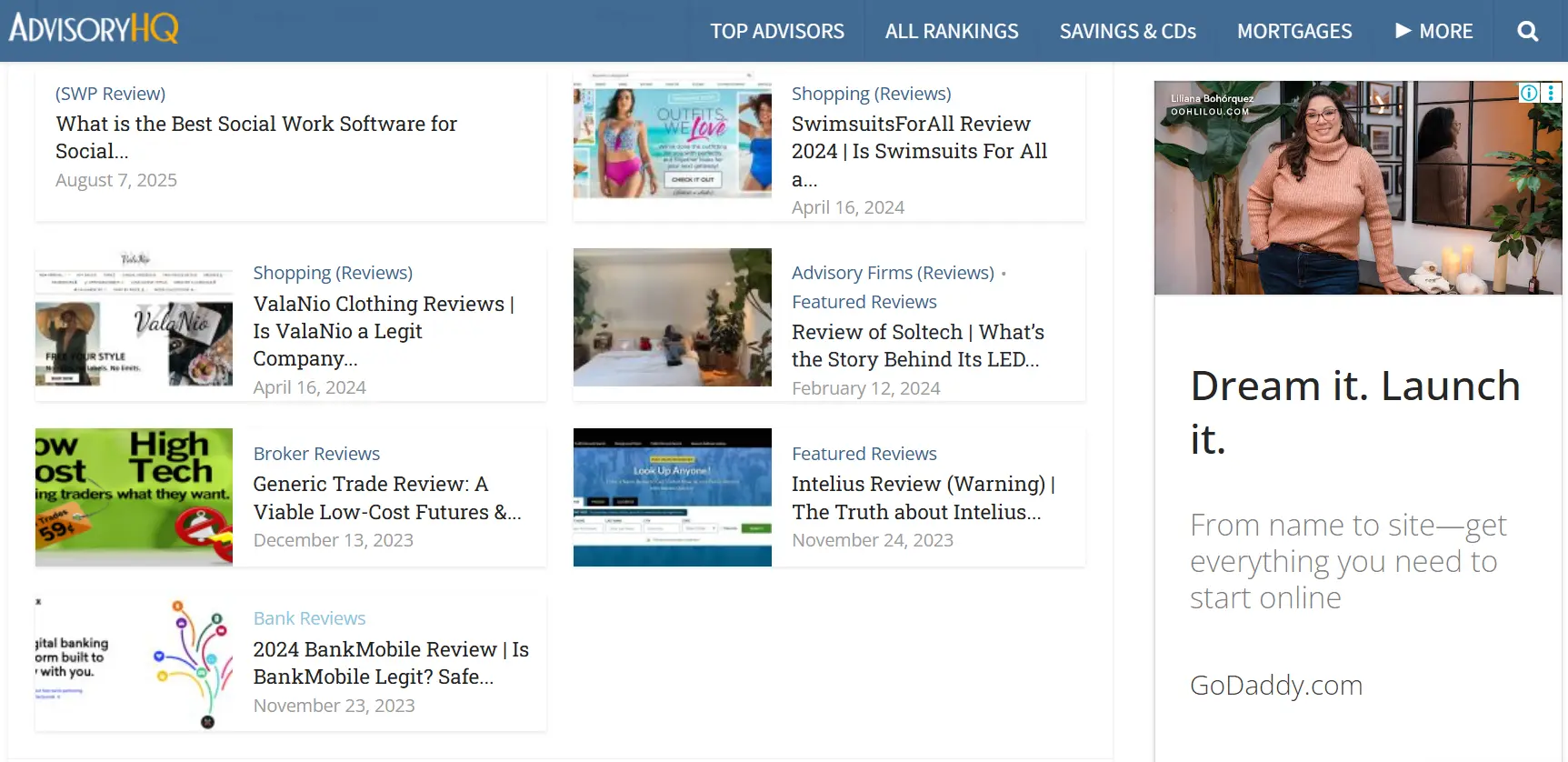The height and width of the screenshot is (762, 1568).
Task: Open Shopping (Reviews) category above ValaNio
Action: (333, 273)
